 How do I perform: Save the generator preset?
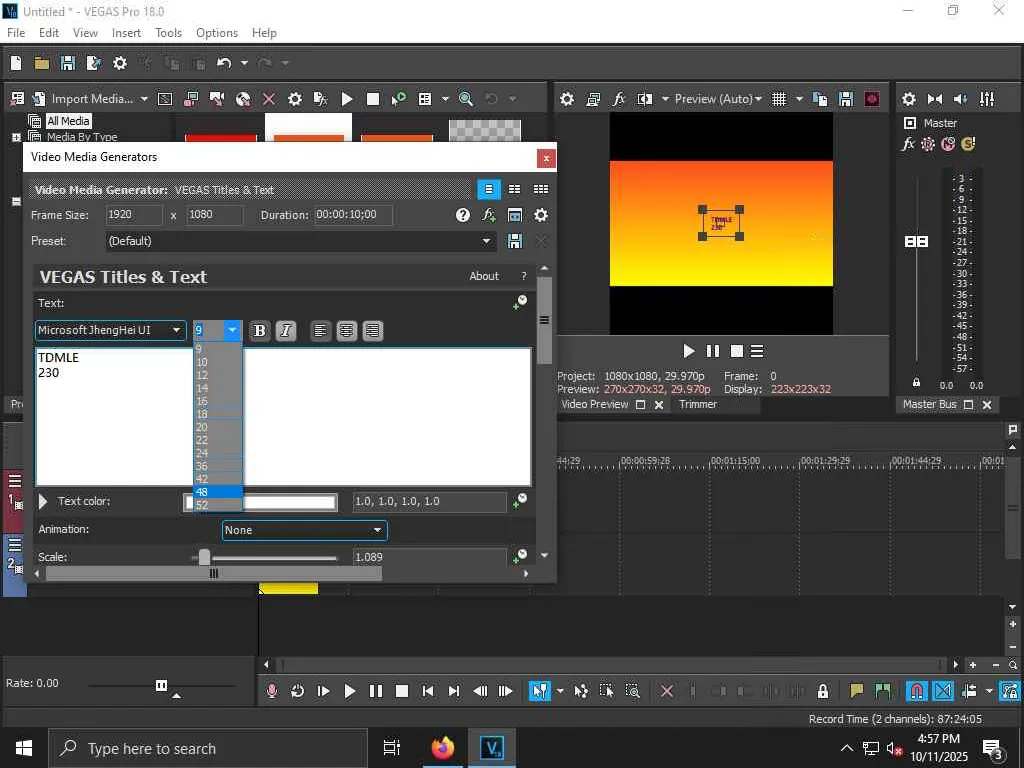(x=515, y=241)
